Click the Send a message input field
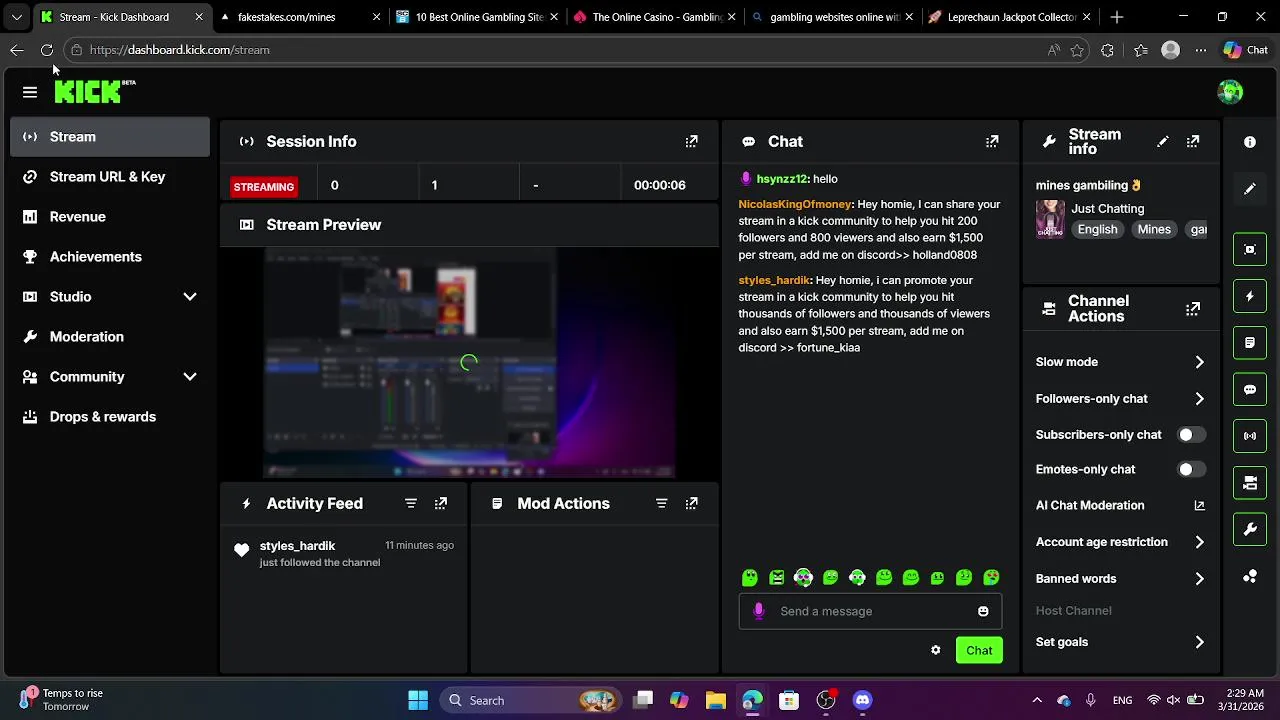Screen dimensions: 1280x720 tap(870, 611)
